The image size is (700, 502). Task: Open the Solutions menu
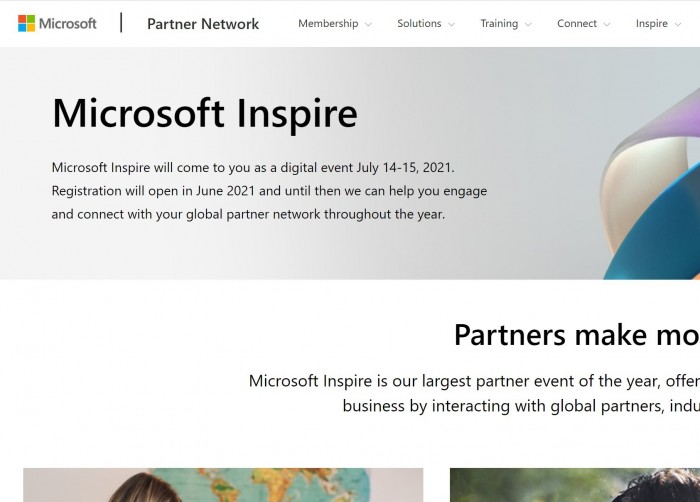point(419,24)
